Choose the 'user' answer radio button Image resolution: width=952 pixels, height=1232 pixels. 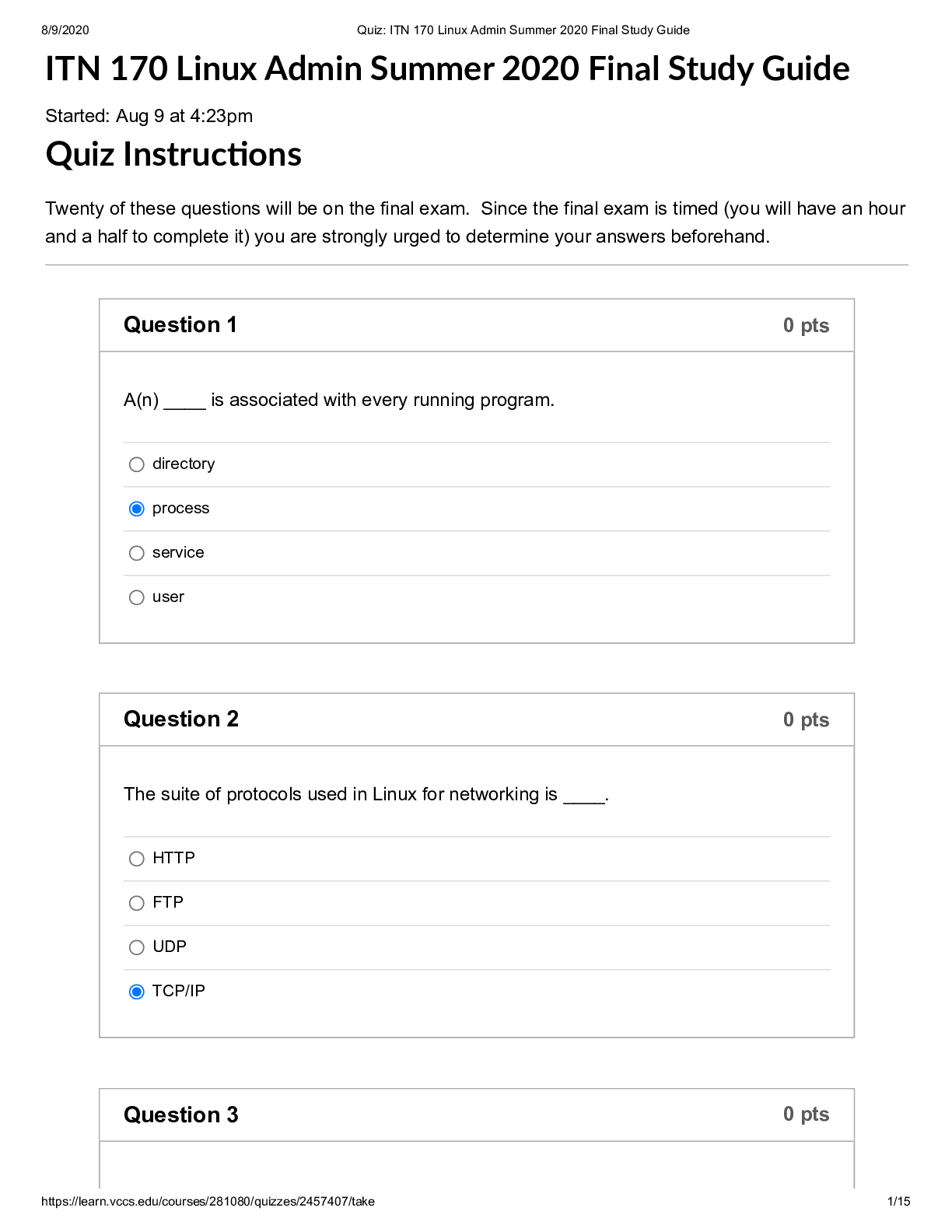(137, 597)
